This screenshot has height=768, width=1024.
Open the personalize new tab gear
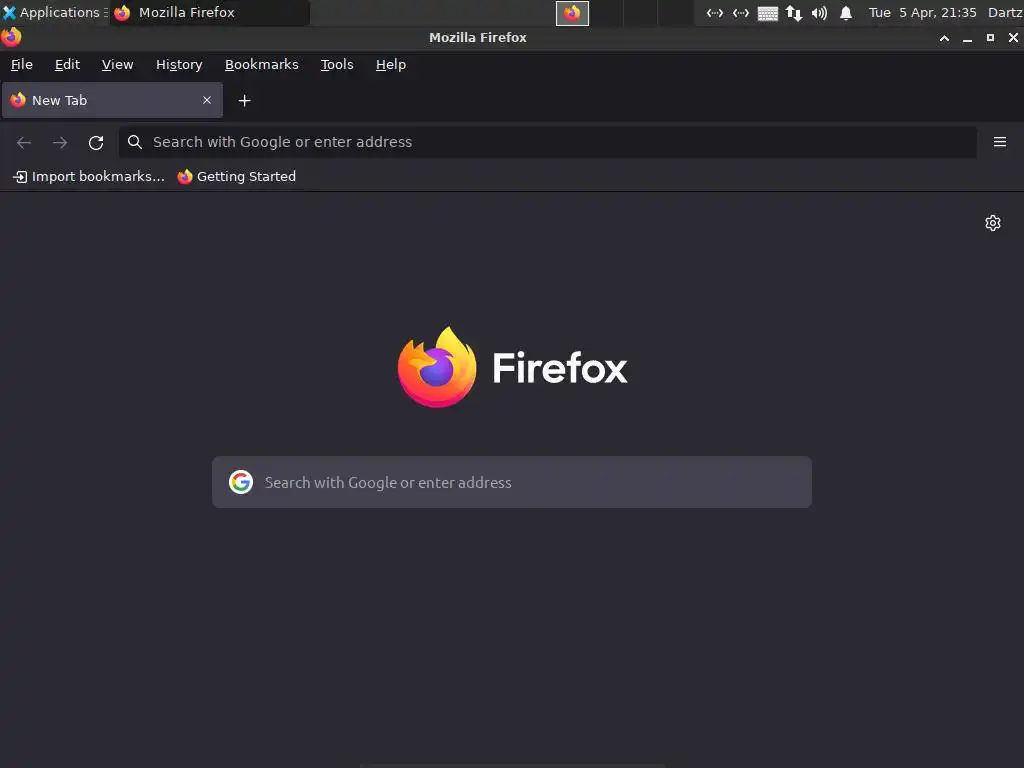point(993,223)
